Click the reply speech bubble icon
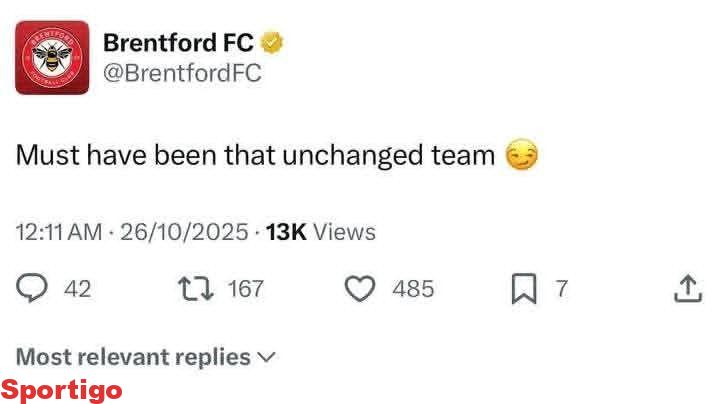Image resolution: width=720 pixels, height=404 pixels. click(x=33, y=289)
